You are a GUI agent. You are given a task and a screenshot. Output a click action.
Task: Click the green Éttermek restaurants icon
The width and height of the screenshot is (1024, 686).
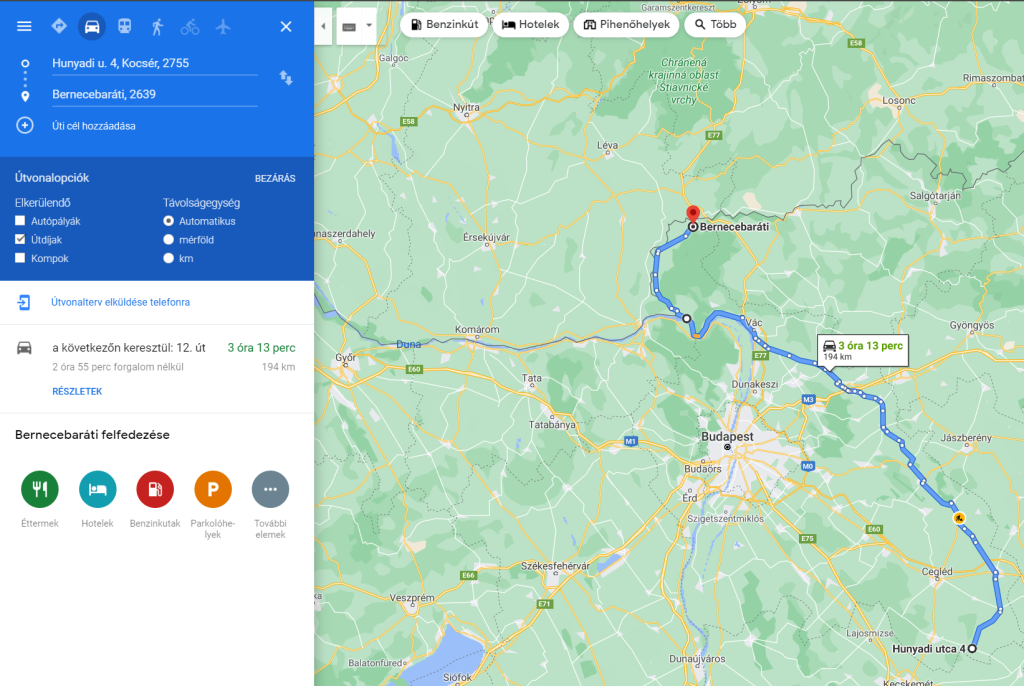(x=40, y=489)
